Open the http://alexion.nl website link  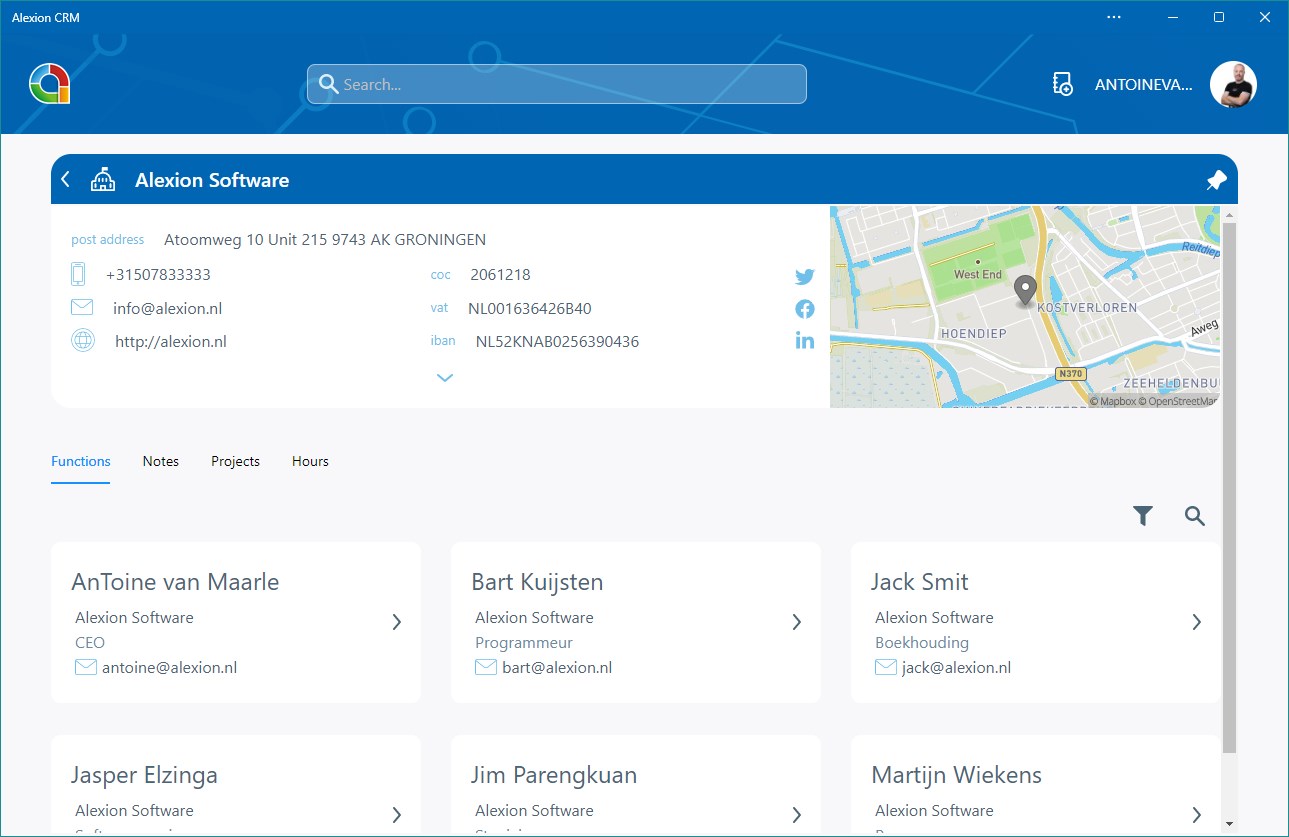coord(171,341)
